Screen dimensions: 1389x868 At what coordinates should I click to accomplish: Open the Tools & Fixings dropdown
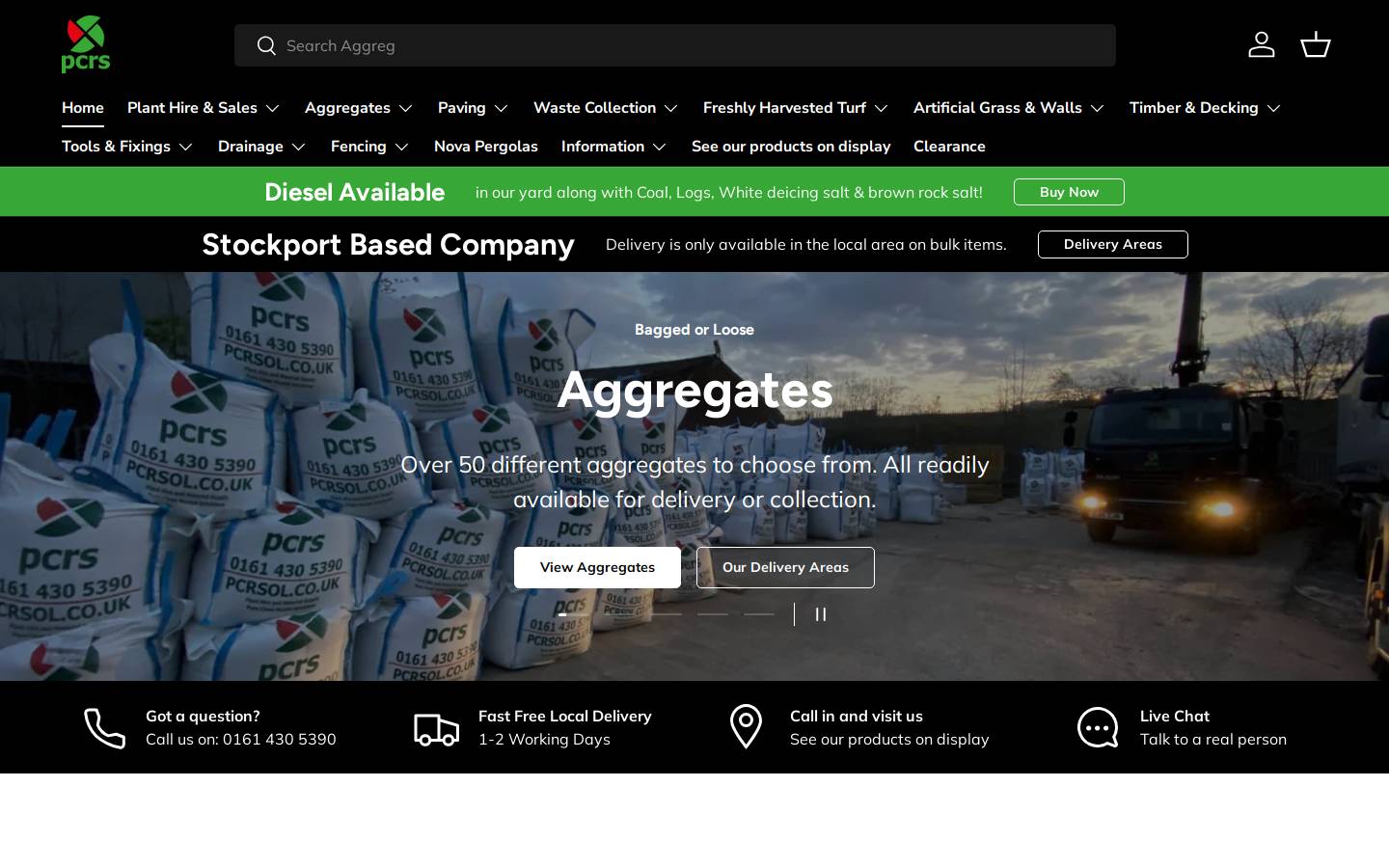127,147
